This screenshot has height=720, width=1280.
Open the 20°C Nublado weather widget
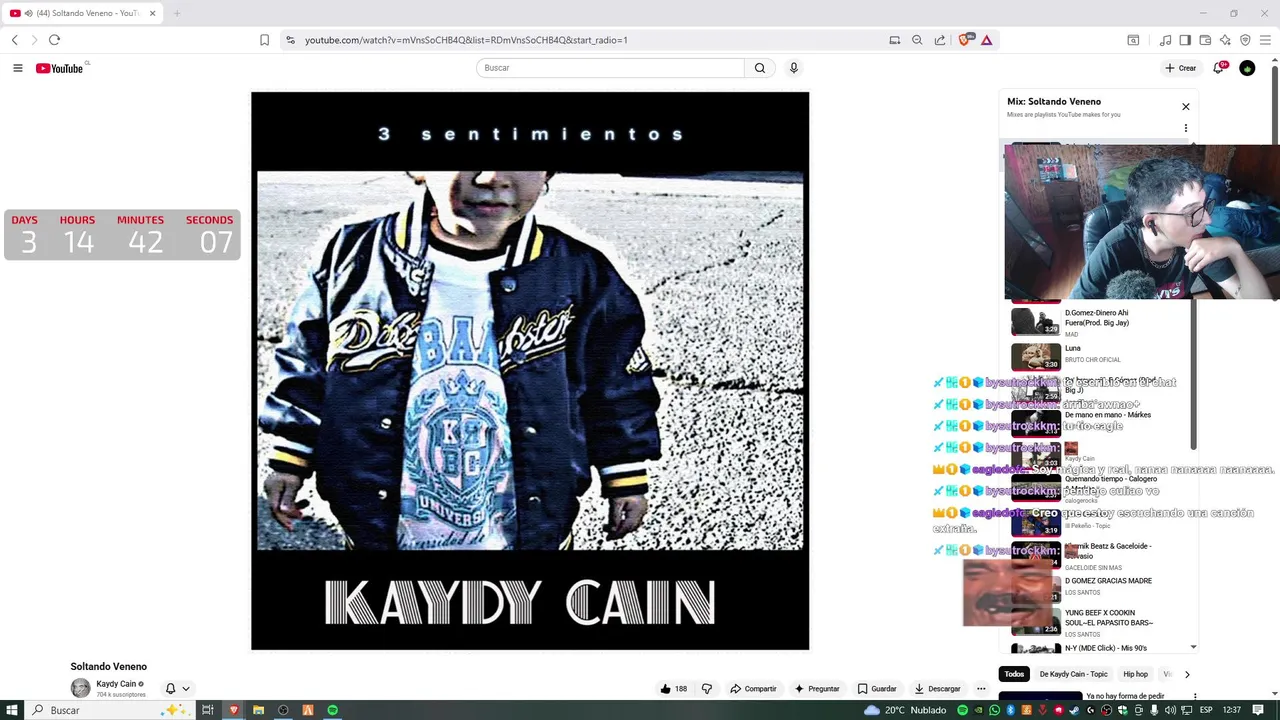point(906,710)
